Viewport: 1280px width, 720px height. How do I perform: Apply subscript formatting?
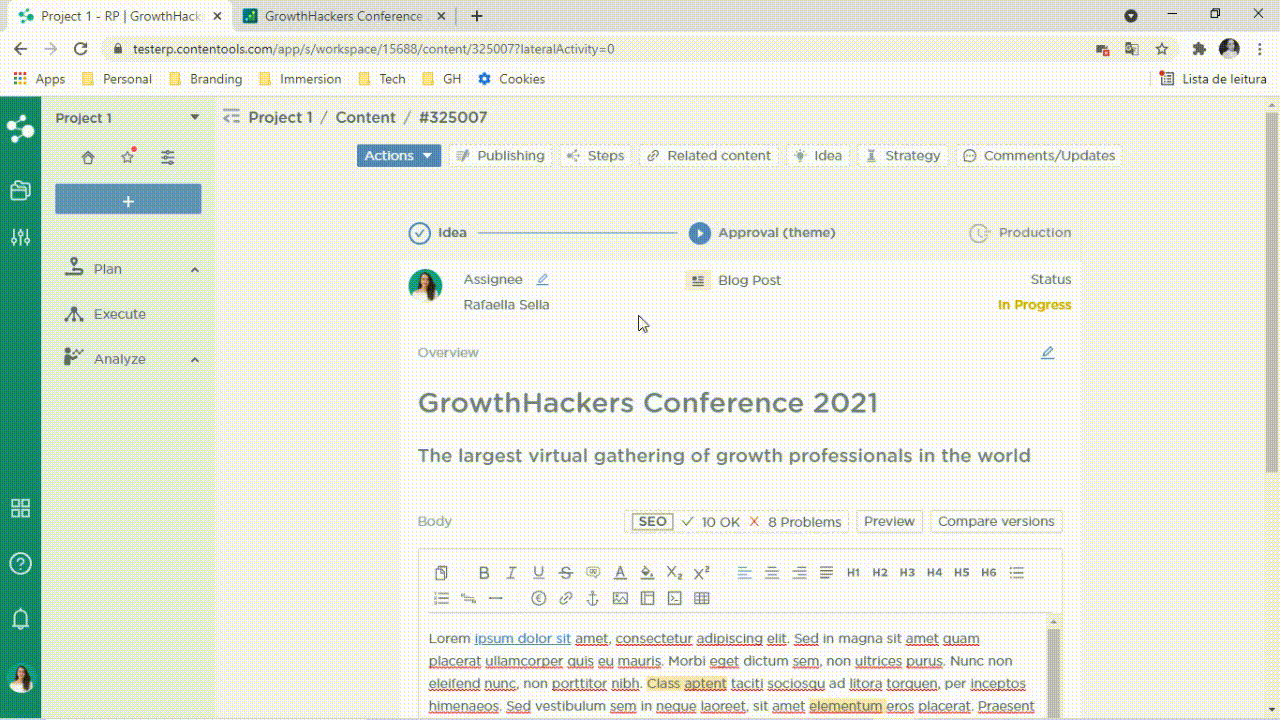[x=674, y=573]
